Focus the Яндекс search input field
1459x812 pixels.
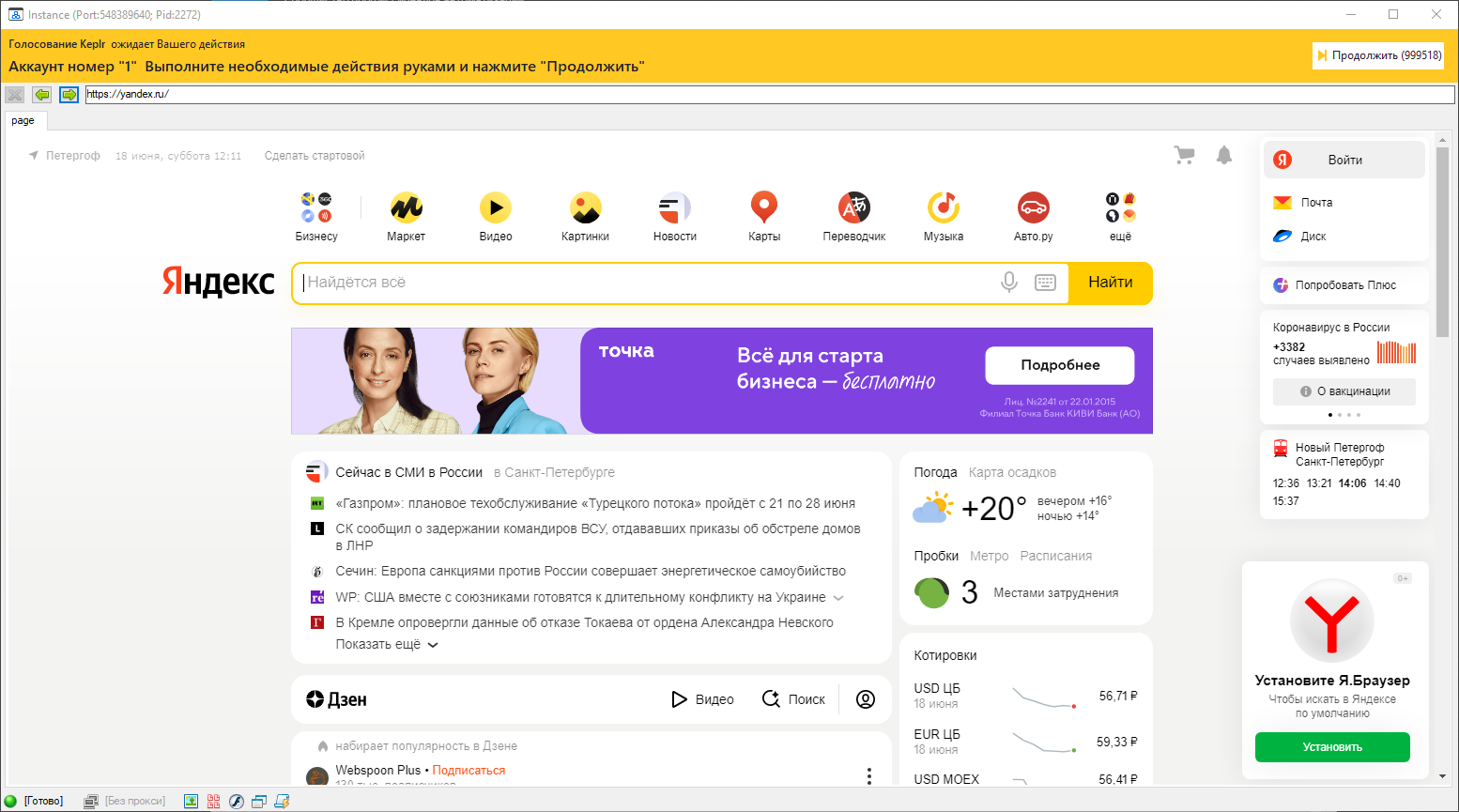(648, 283)
